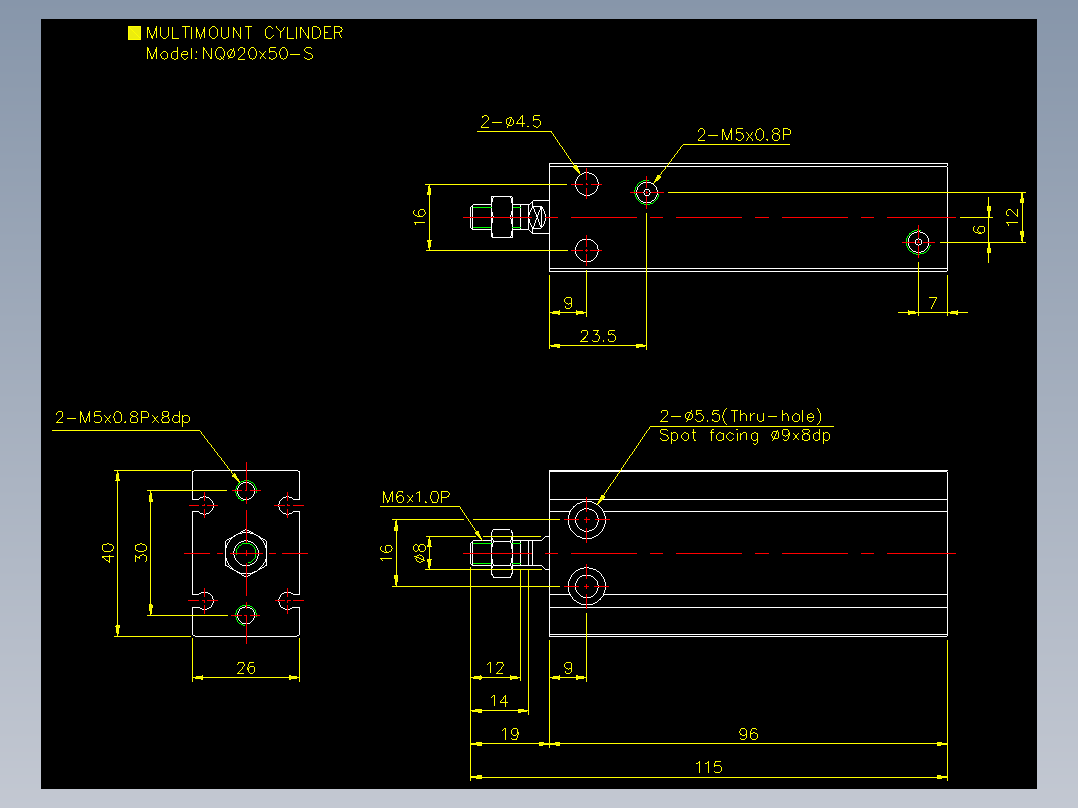Click the "2-M5x0.8Px8dp" callout text
This screenshot has width=1078, height=808.
pyautogui.click(x=123, y=417)
